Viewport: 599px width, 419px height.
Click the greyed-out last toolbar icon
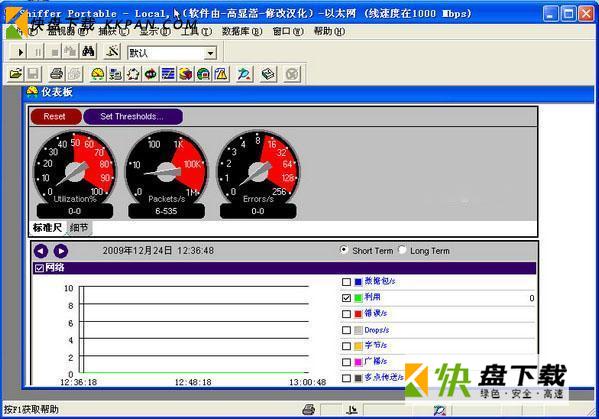(292, 74)
